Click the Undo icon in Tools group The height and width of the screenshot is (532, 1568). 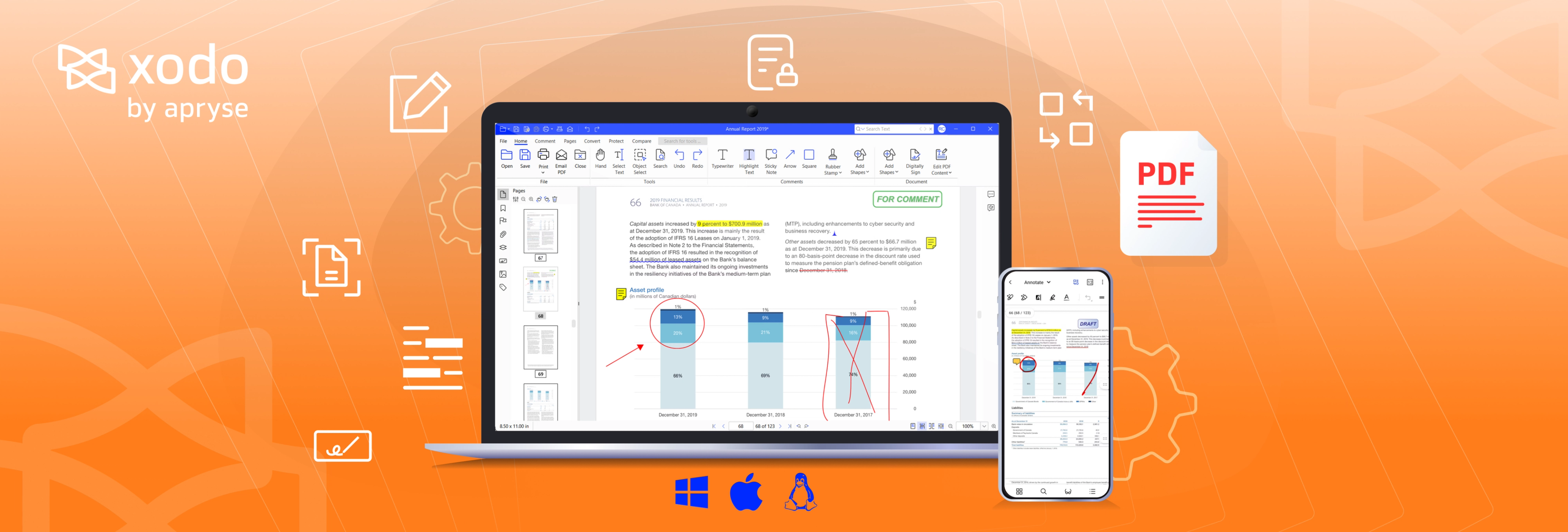click(679, 155)
